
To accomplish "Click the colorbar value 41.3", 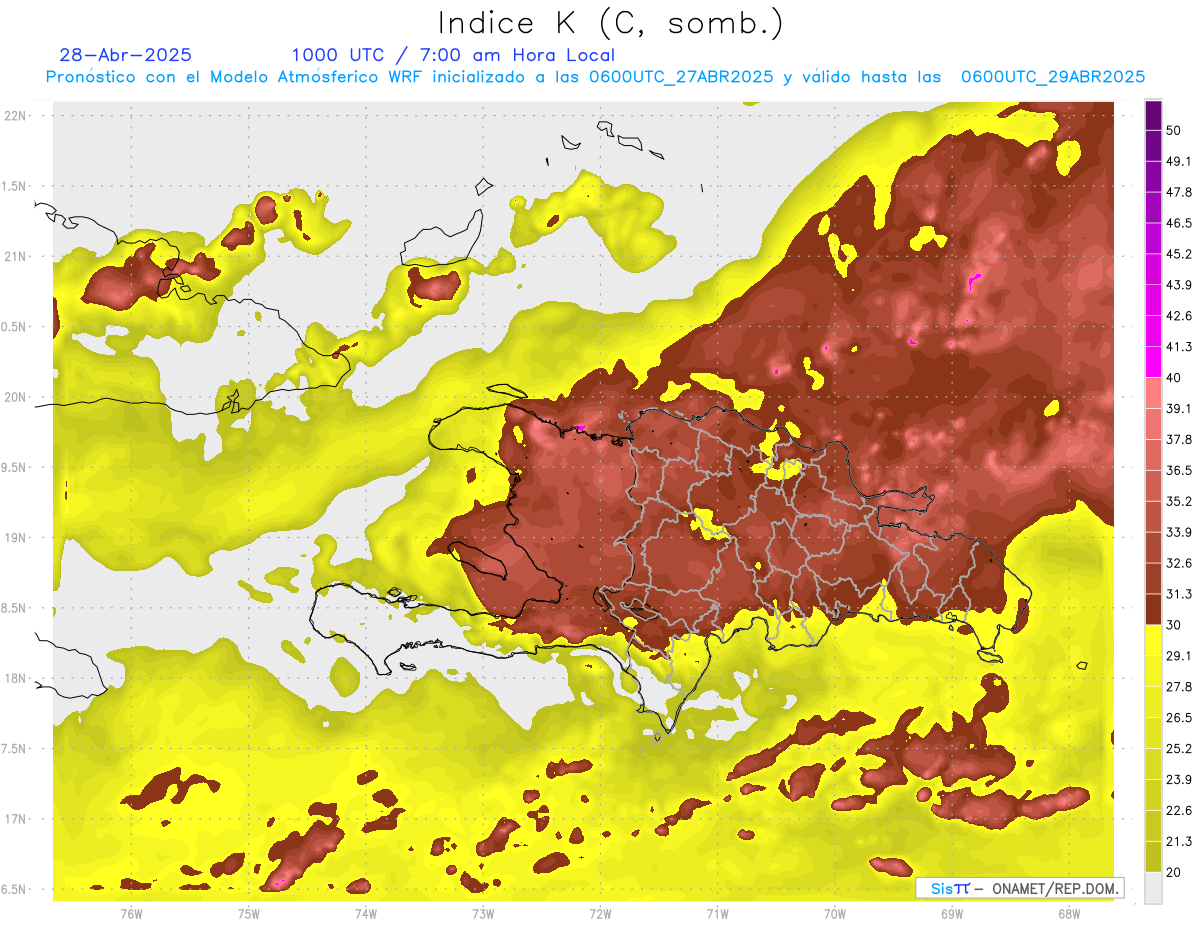I will click(1179, 347).
